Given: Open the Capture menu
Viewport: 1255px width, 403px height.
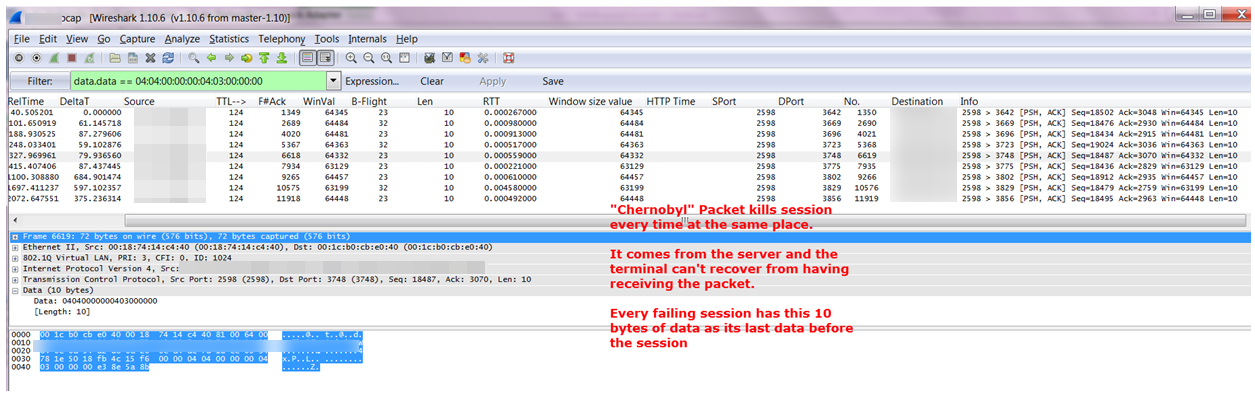Looking at the screenshot, I should pos(138,38).
